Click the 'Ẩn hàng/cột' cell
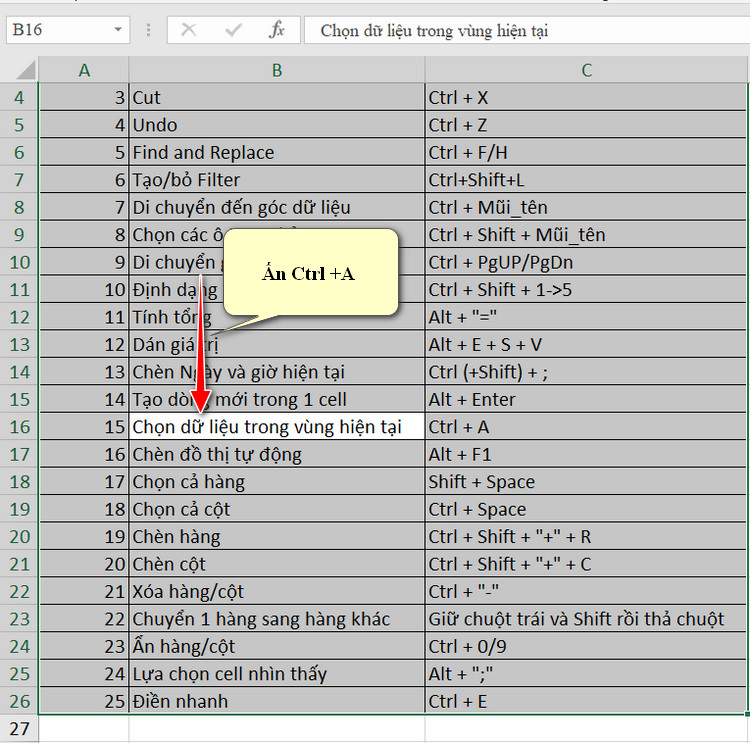This screenshot has width=750, height=743. [x=276, y=646]
